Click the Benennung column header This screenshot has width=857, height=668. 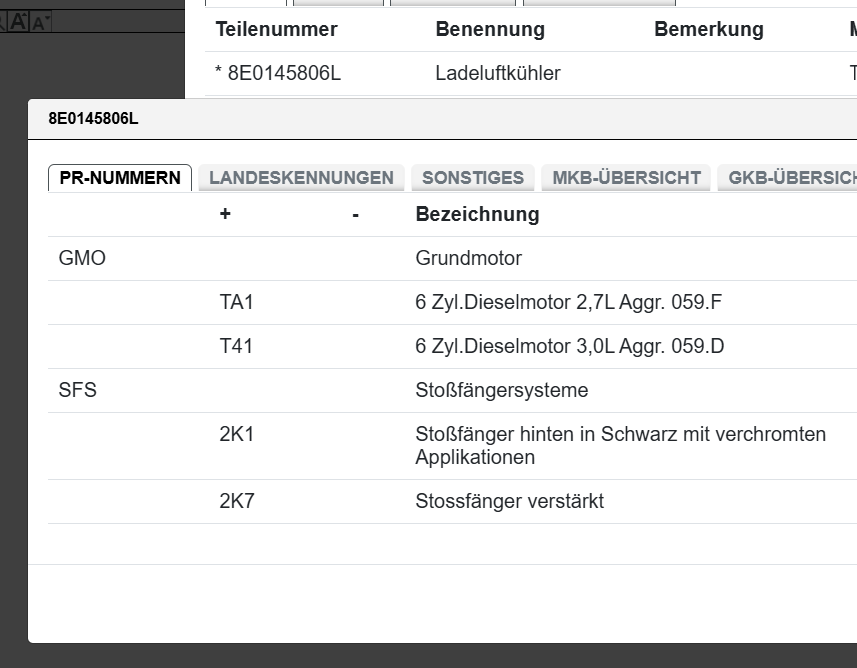490,30
